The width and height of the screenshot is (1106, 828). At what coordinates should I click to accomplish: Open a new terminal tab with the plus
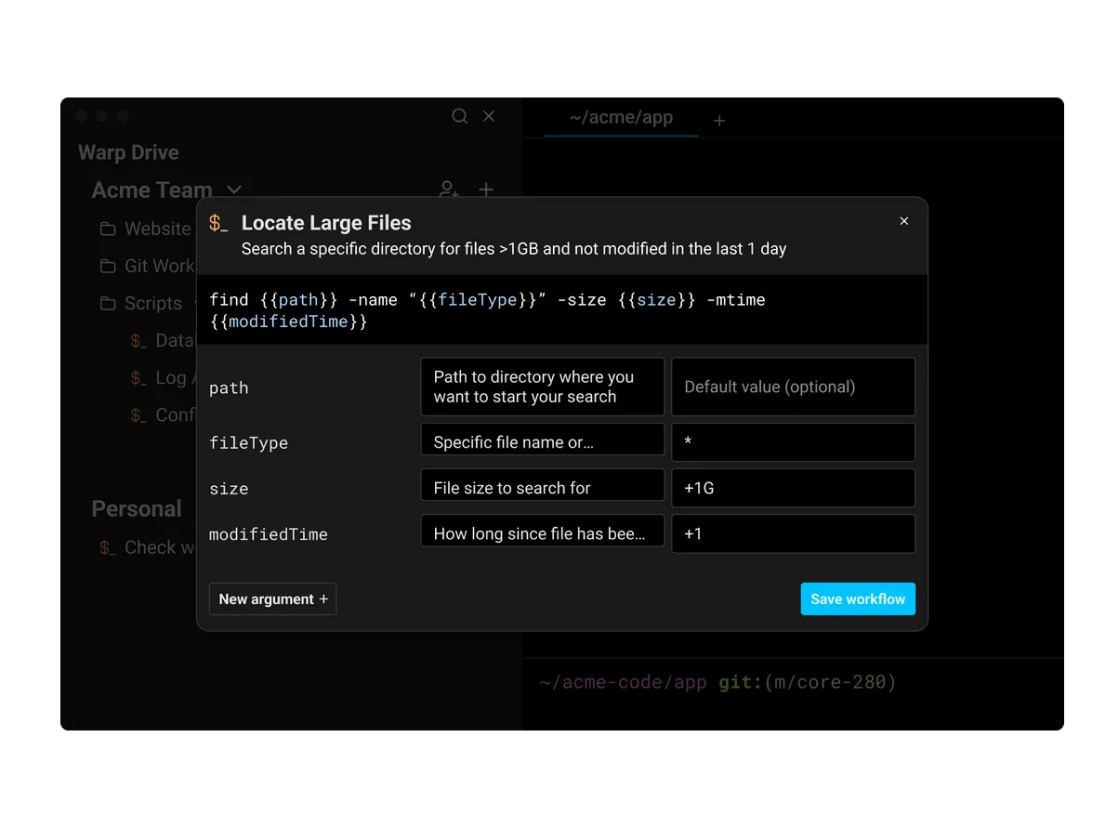(x=719, y=120)
